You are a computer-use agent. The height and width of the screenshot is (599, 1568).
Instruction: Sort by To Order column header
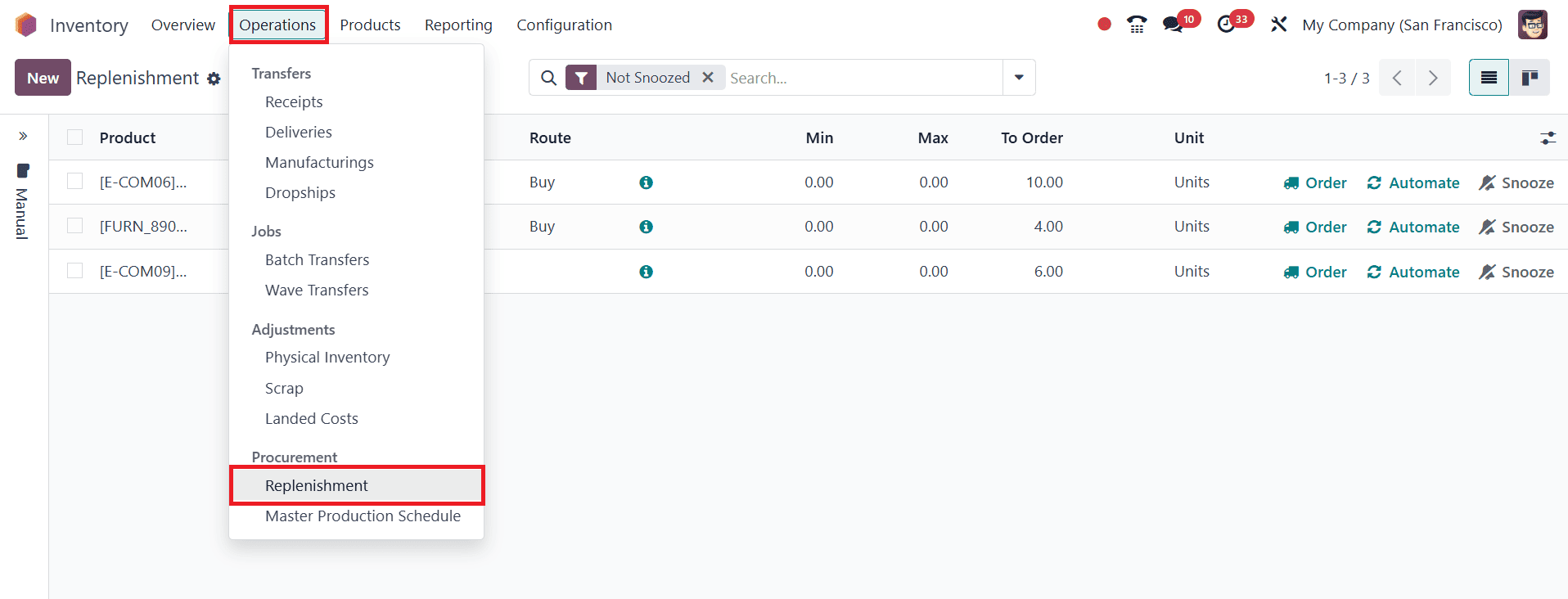1032,137
